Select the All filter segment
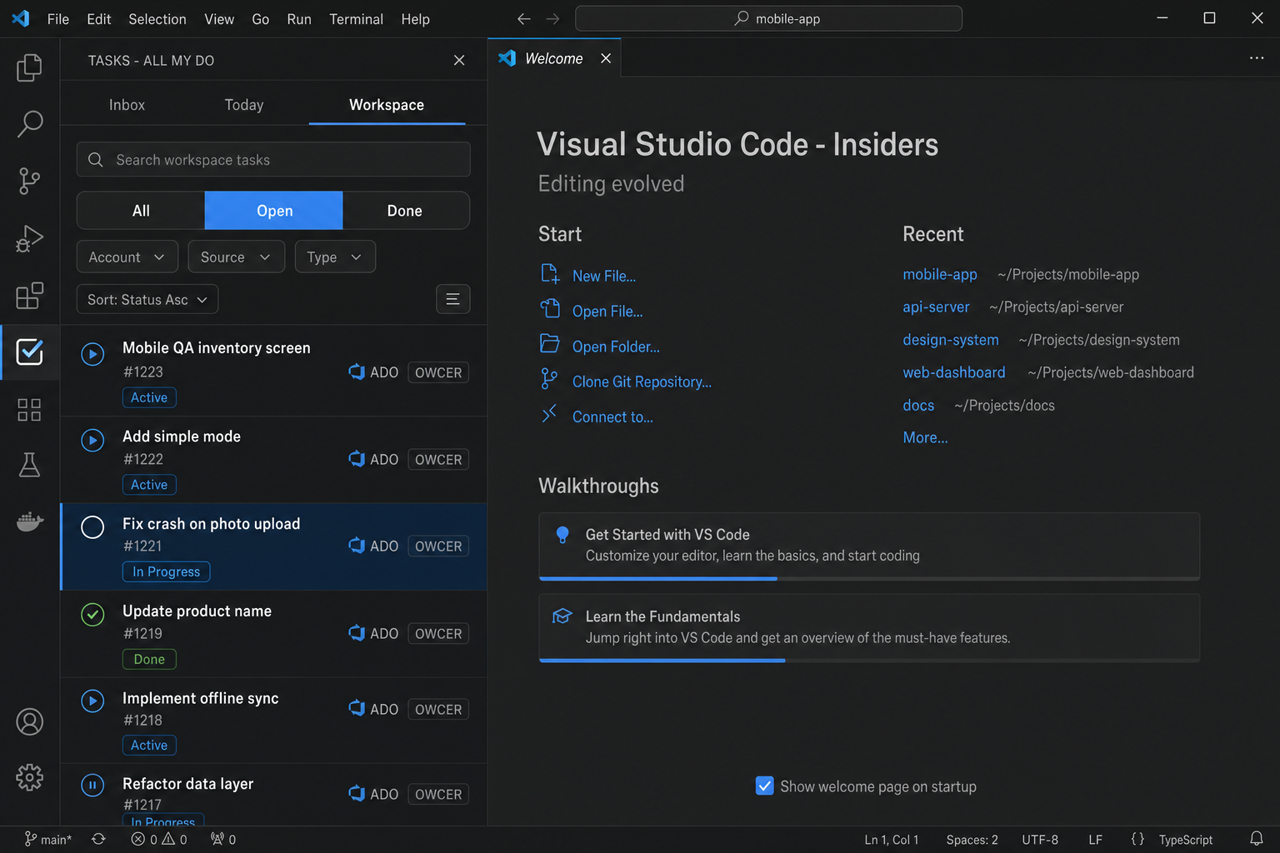Viewport: 1280px width, 853px height. [141, 211]
